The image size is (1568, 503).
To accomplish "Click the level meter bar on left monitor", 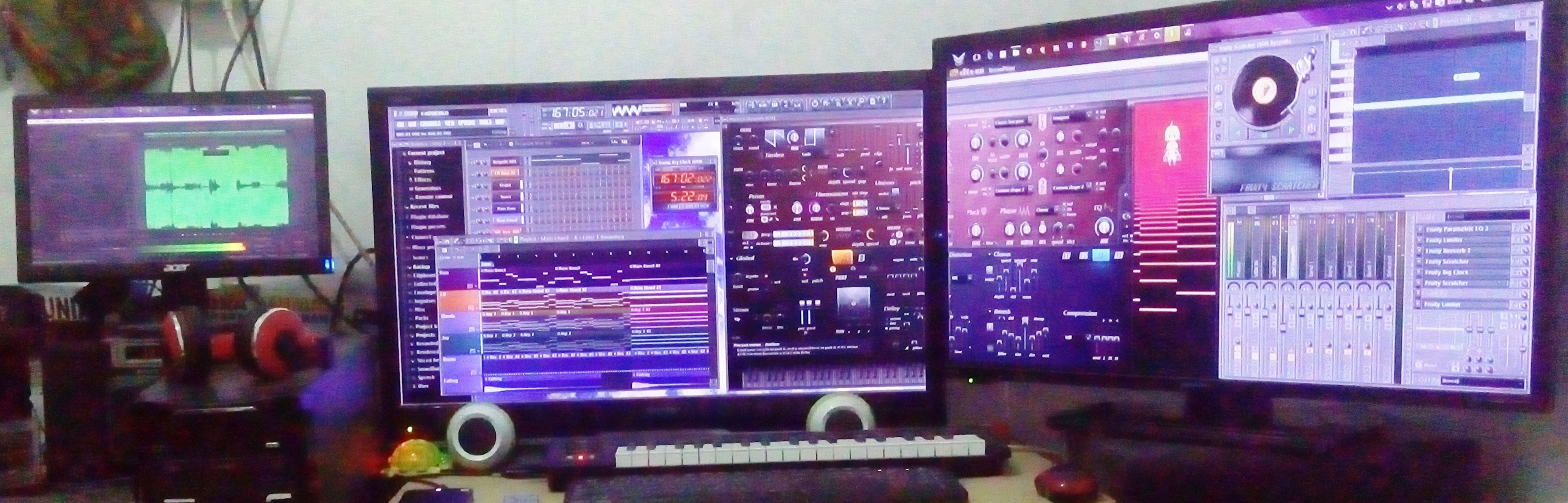I will (x=193, y=248).
